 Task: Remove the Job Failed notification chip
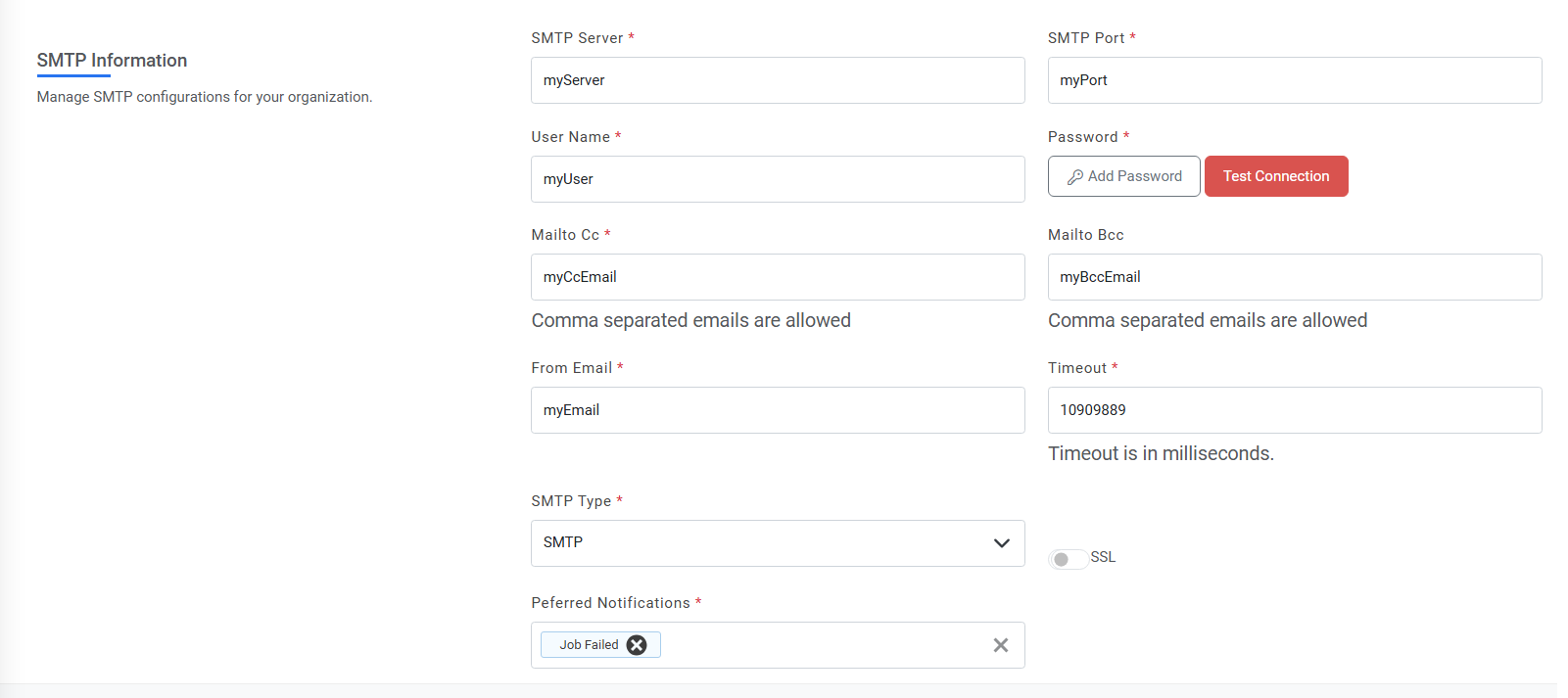pos(637,644)
